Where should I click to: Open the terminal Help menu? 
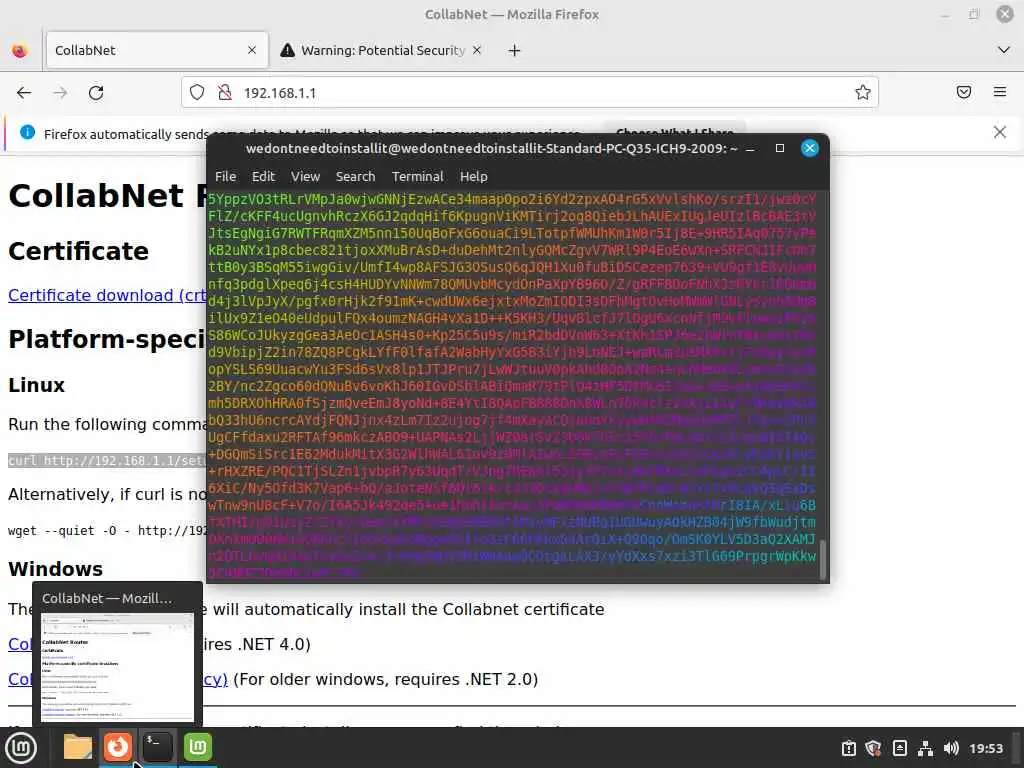pyautogui.click(x=473, y=176)
